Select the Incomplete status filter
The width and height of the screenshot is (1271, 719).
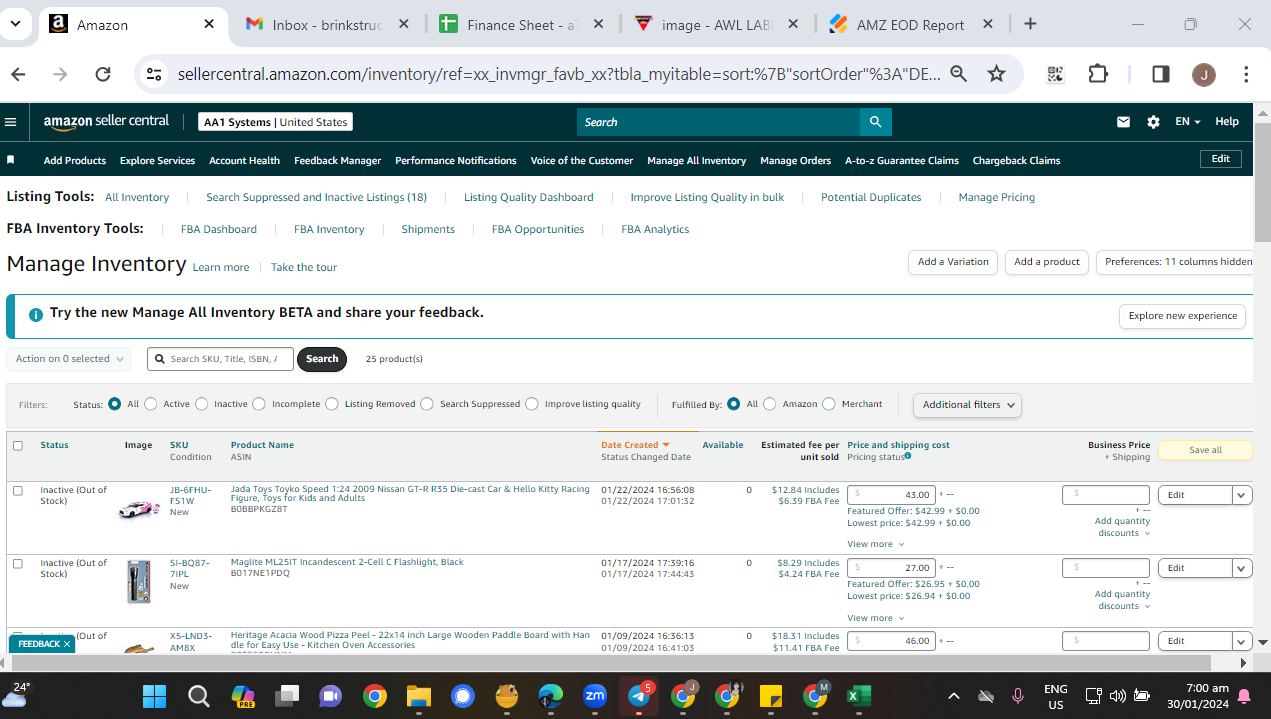coord(259,404)
